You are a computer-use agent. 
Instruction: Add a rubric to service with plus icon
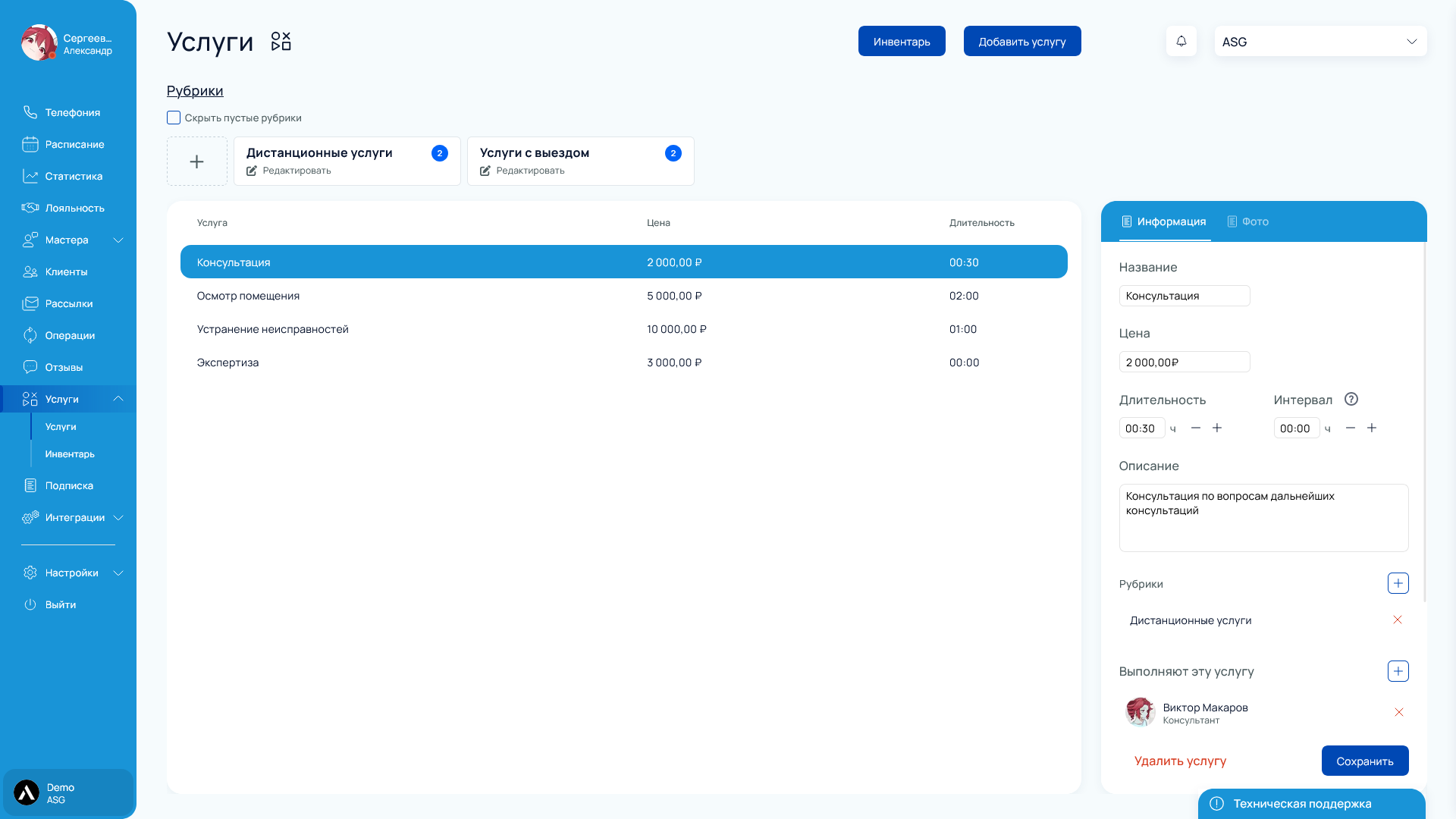click(1398, 583)
